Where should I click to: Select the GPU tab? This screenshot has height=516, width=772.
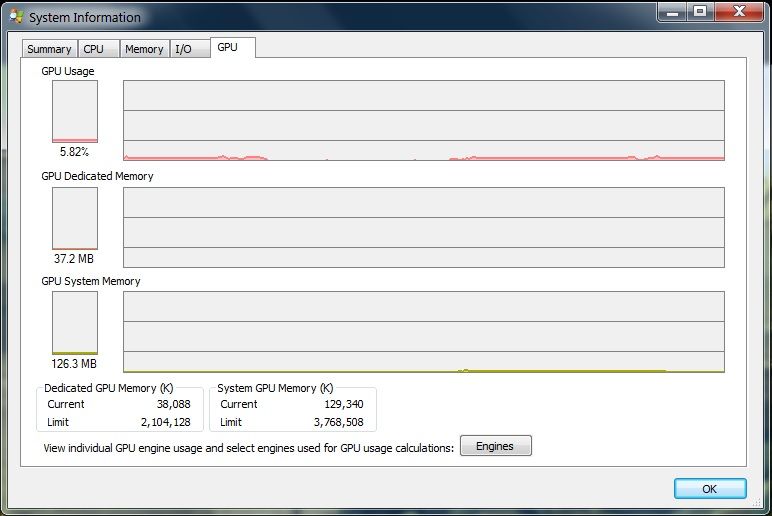pyautogui.click(x=233, y=47)
